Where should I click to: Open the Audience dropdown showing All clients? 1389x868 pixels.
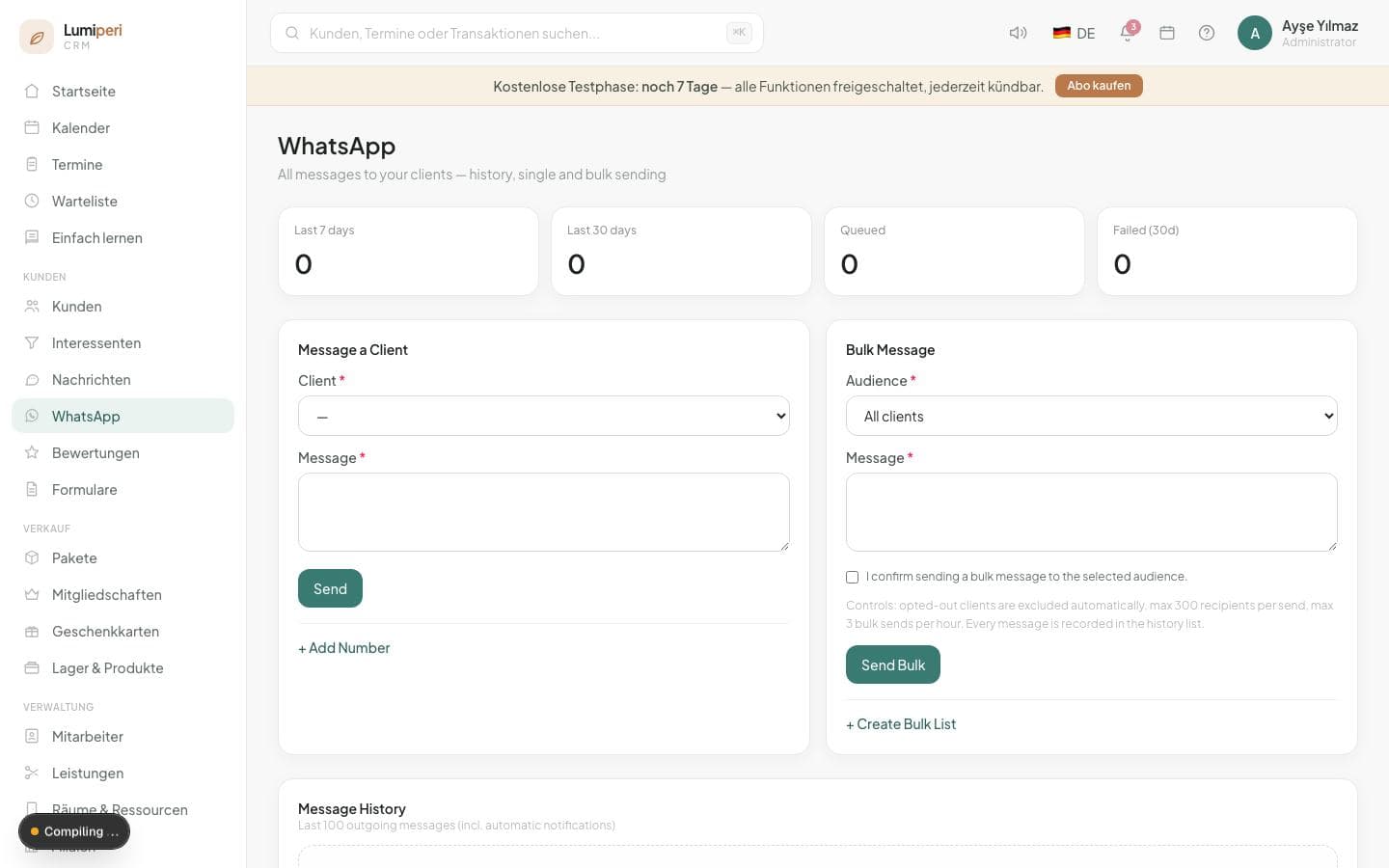(x=1092, y=417)
